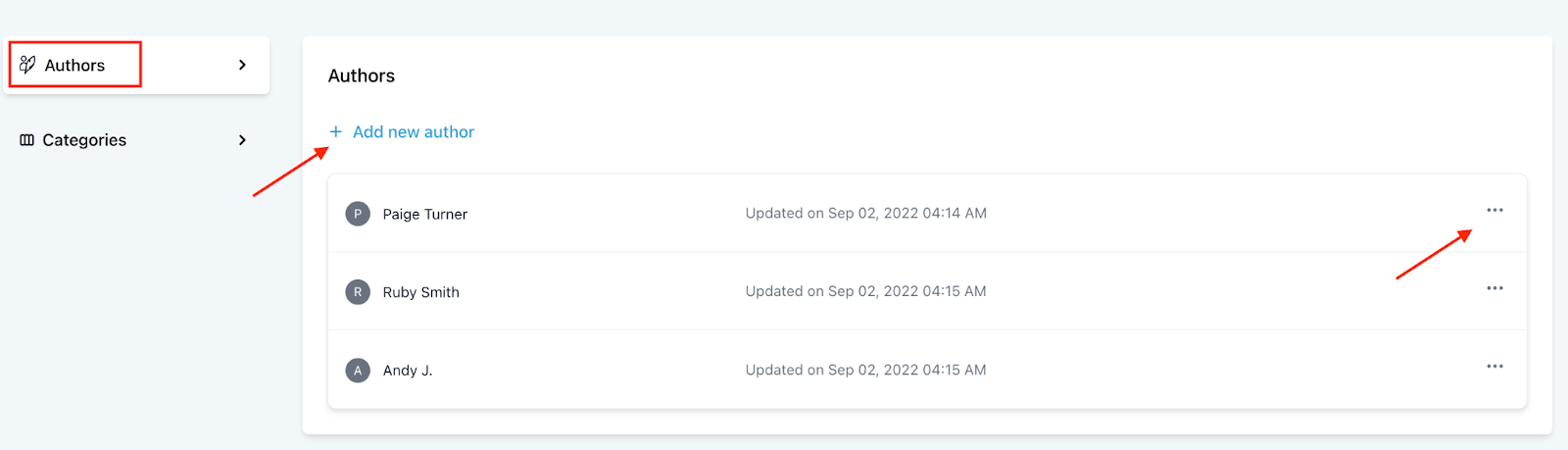Open the Ruby Smith author entry
This screenshot has height=450, width=1568.
pyautogui.click(x=421, y=292)
